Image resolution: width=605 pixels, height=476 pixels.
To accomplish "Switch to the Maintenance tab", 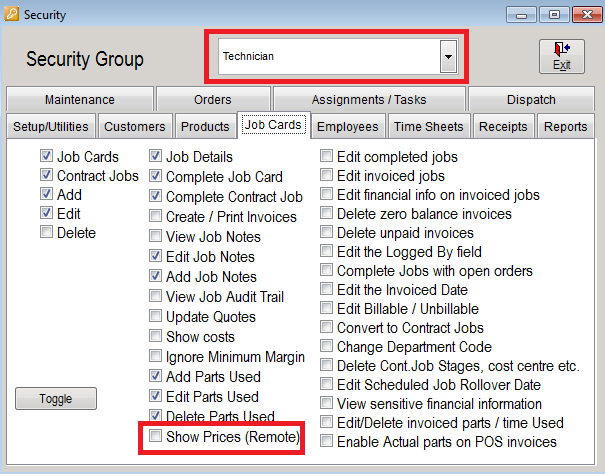I will (x=80, y=99).
